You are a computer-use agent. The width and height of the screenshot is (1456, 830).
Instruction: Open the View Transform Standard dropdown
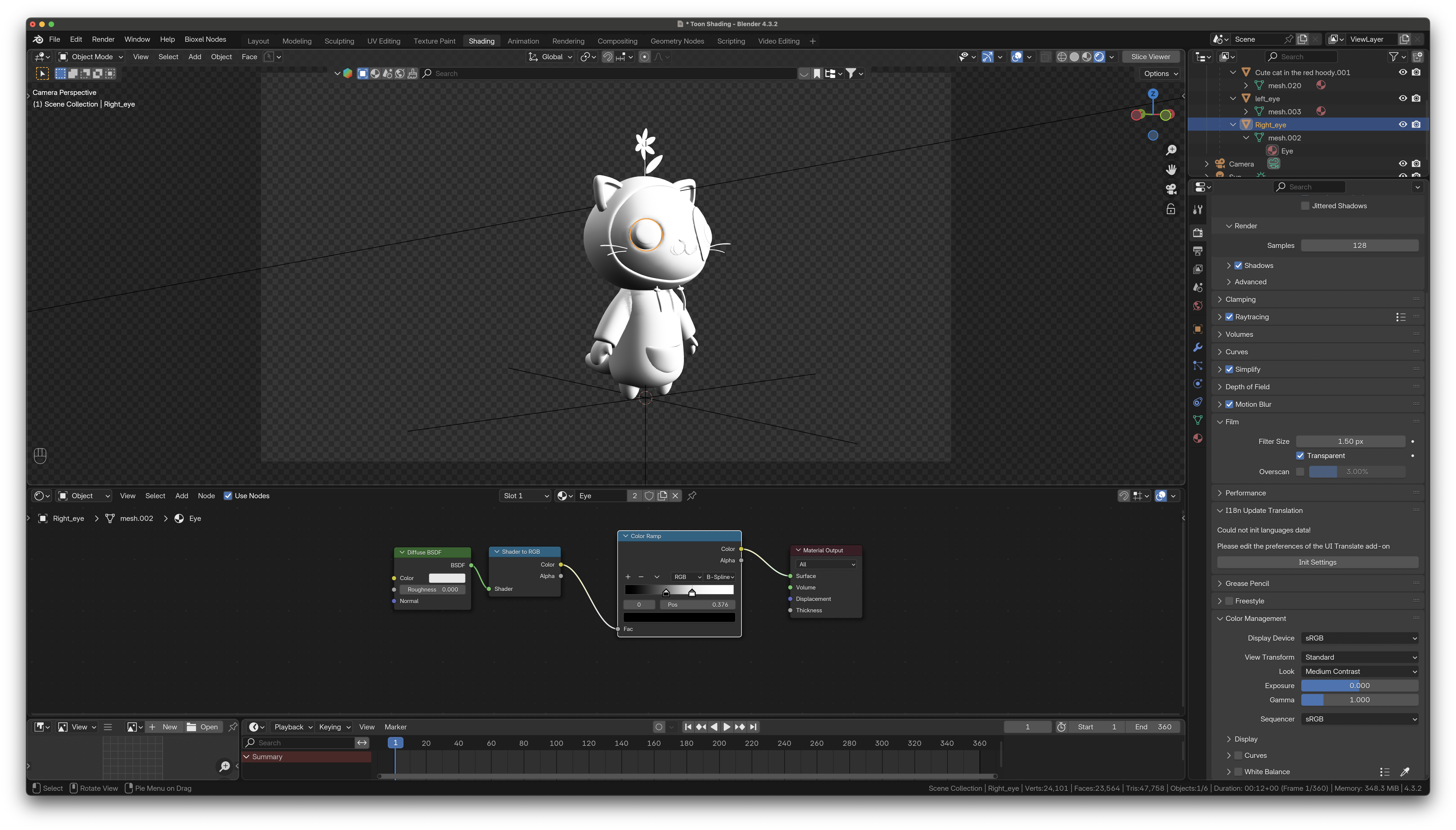tap(1359, 657)
